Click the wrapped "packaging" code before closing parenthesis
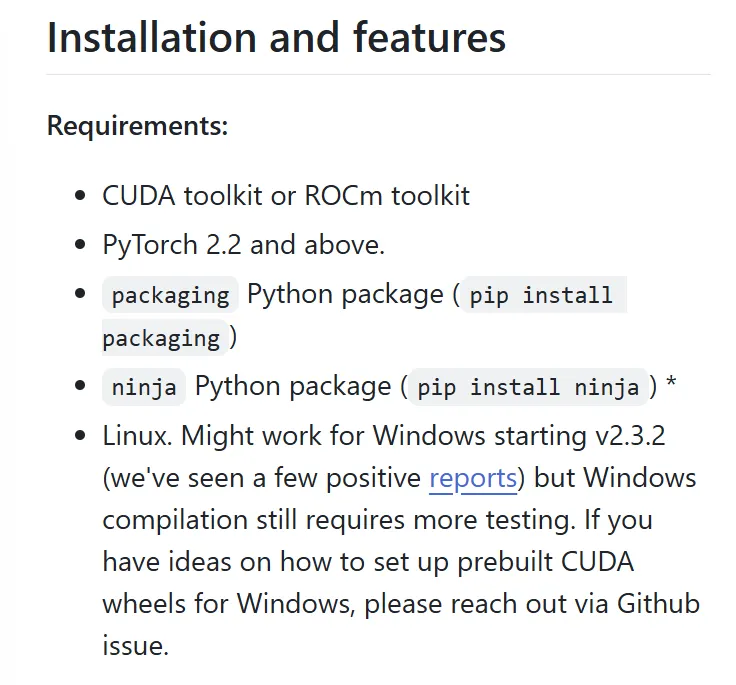The height and width of the screenshot is (685, 736). pyautogui.click(x=161, y=338)
